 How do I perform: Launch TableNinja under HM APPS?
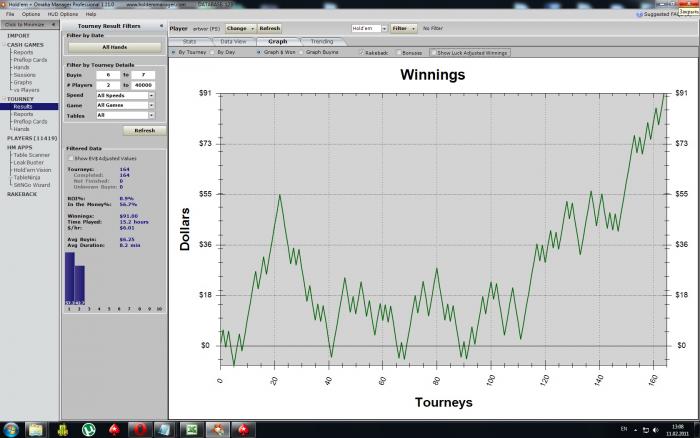[26, 177]
